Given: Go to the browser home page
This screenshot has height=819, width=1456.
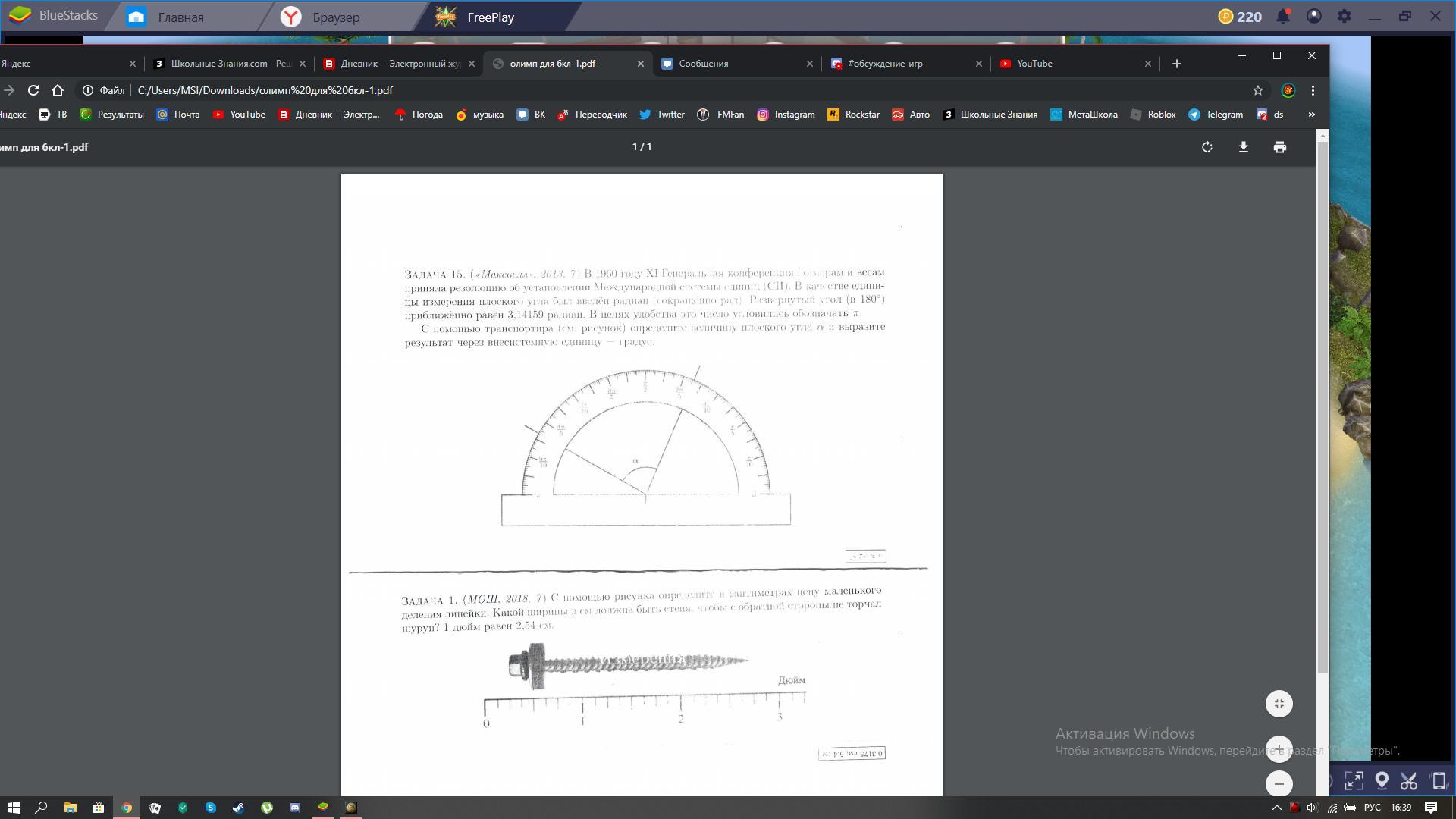Looking at the screenshot, I should pos(58,90).
